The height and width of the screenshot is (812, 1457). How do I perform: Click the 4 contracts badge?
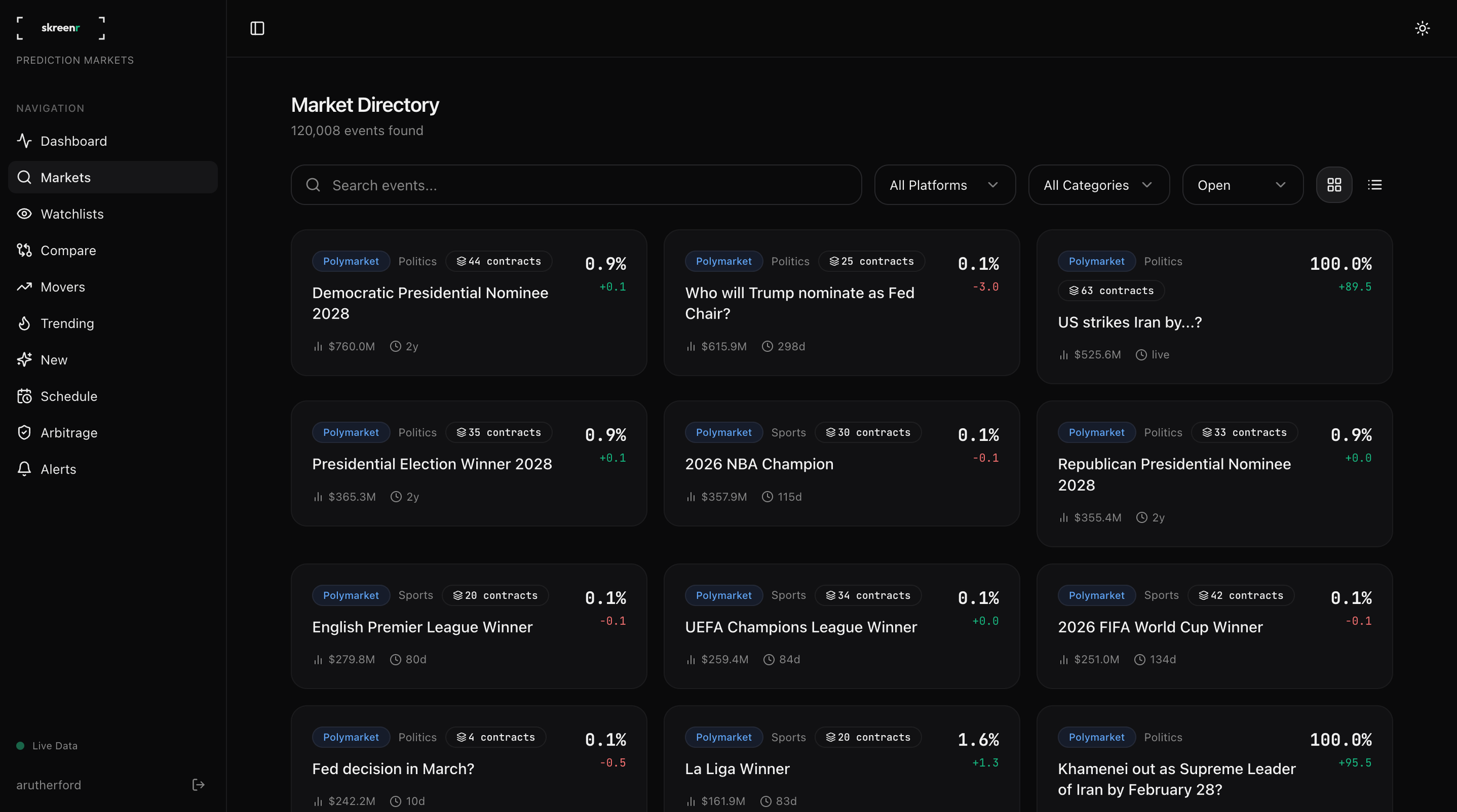click(495, 737)
